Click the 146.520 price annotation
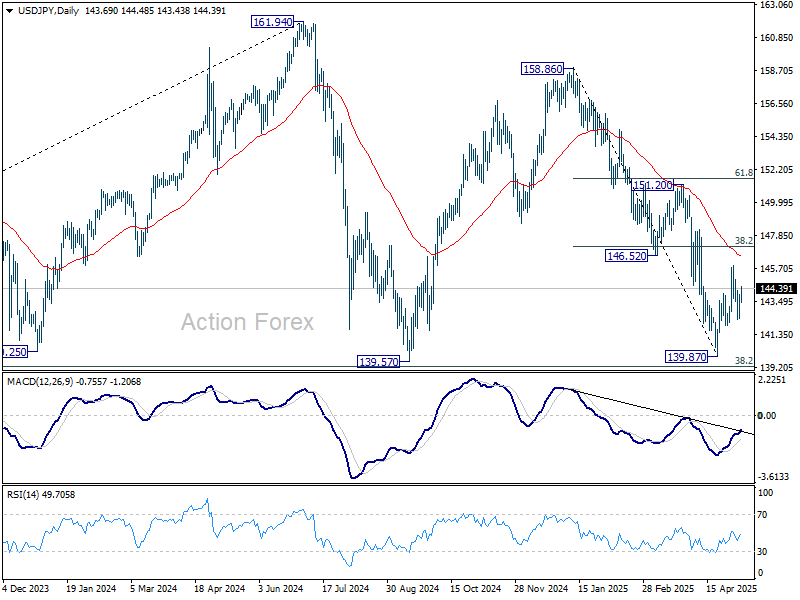This screenshot has width=800, height=600. tap(627, 256)
